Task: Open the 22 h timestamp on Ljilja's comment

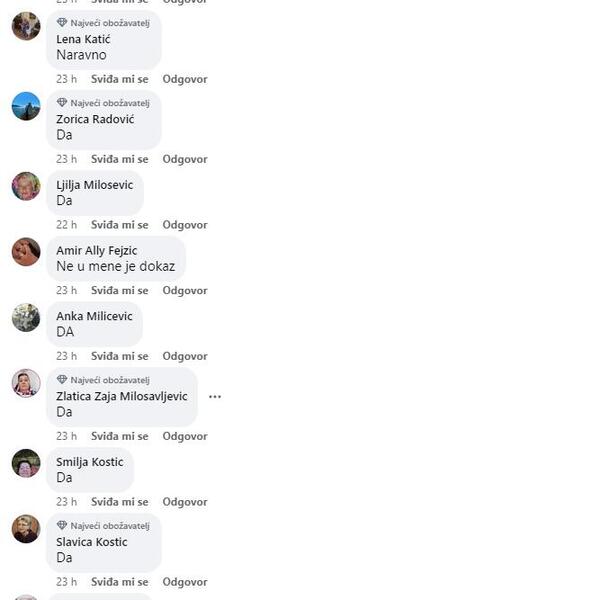Action: (x=67, y=225)
